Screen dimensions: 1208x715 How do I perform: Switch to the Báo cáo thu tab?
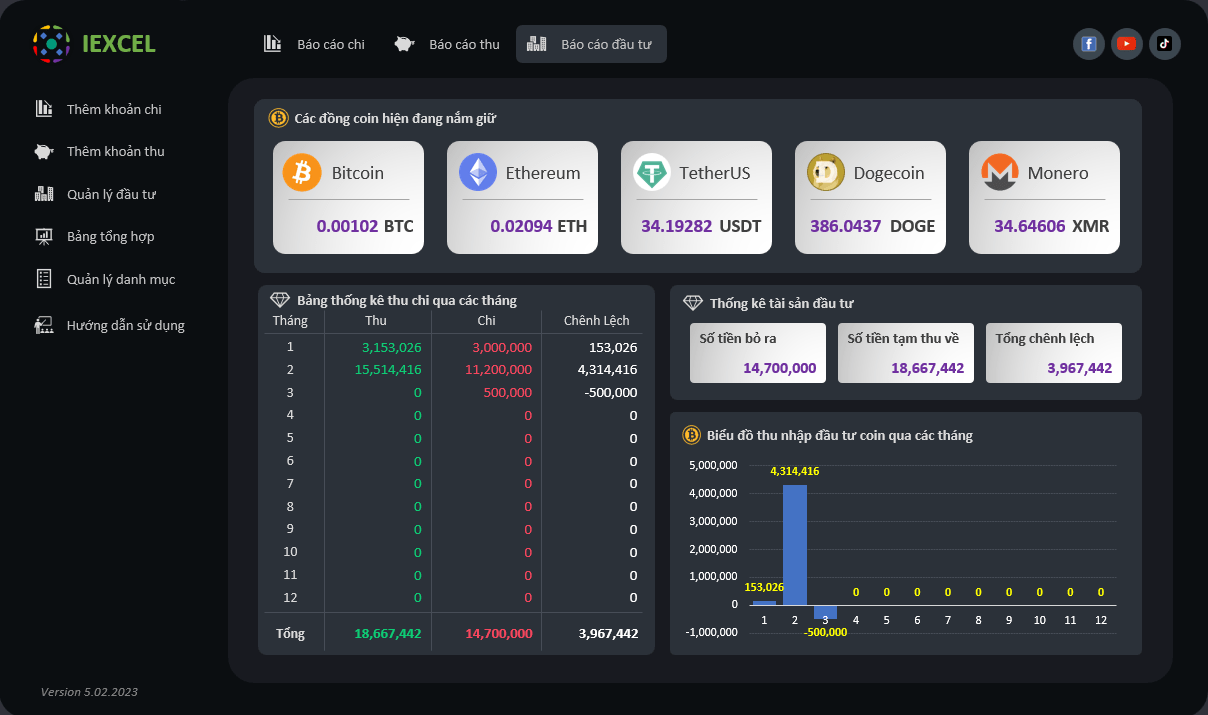click(448, 44)
